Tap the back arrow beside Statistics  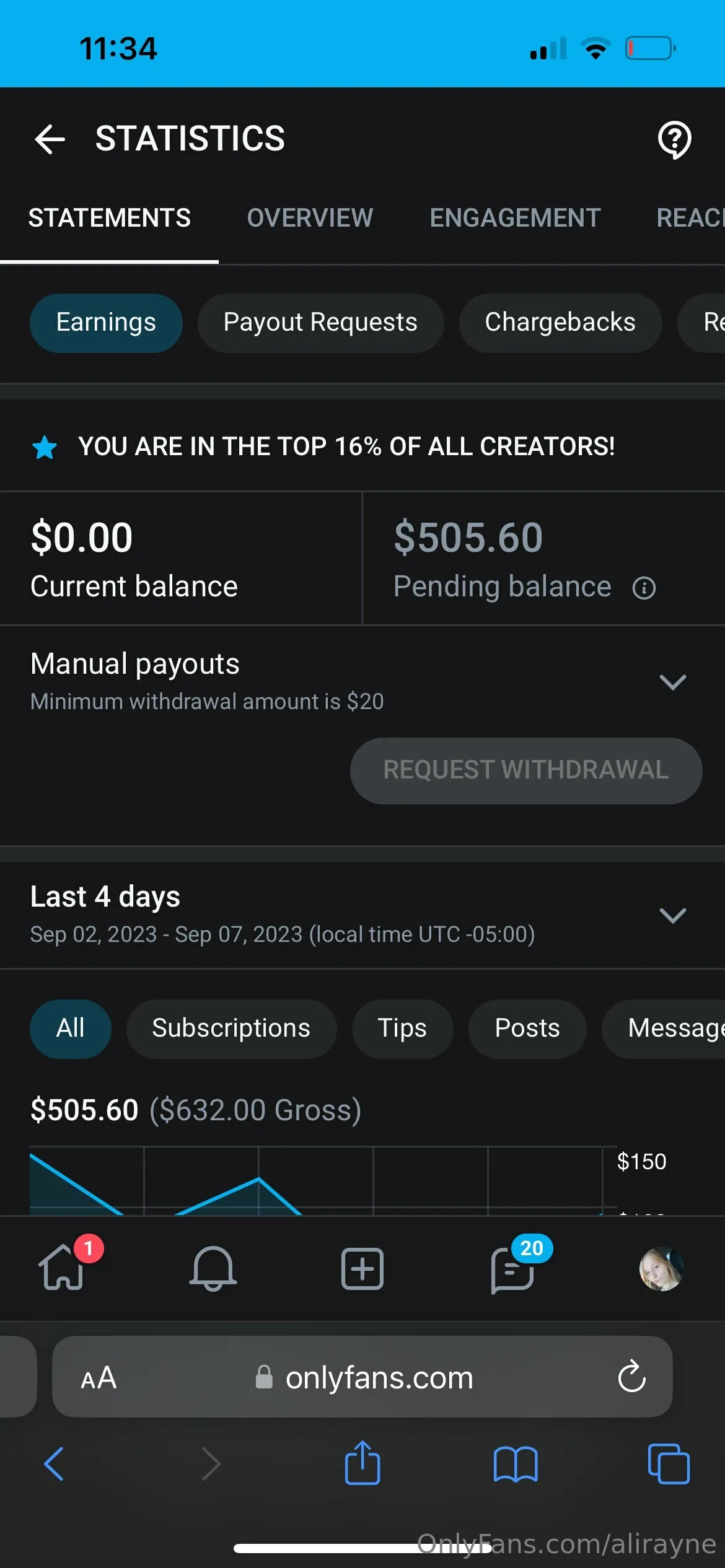pos(50,139)
